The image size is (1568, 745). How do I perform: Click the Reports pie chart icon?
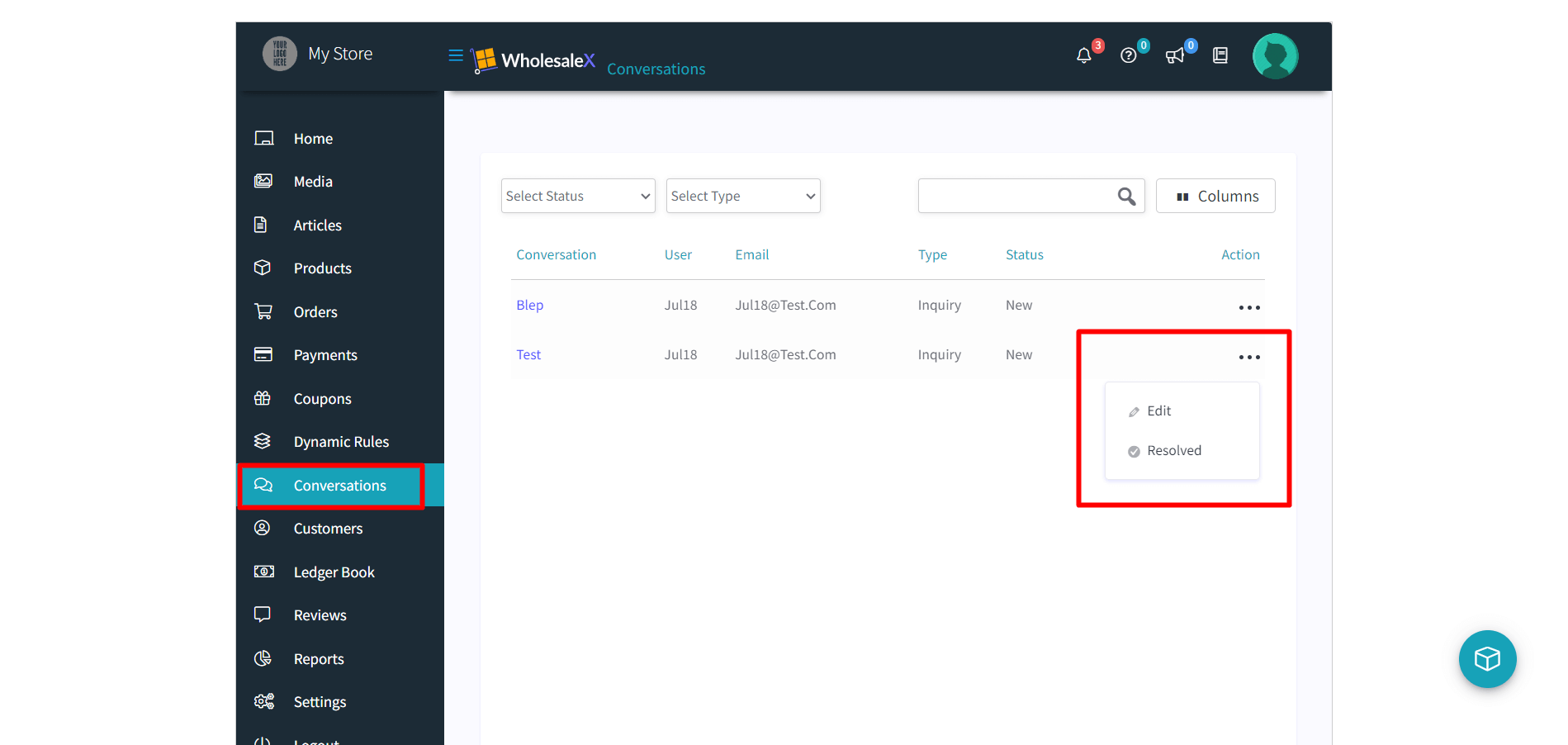[263, 658]
